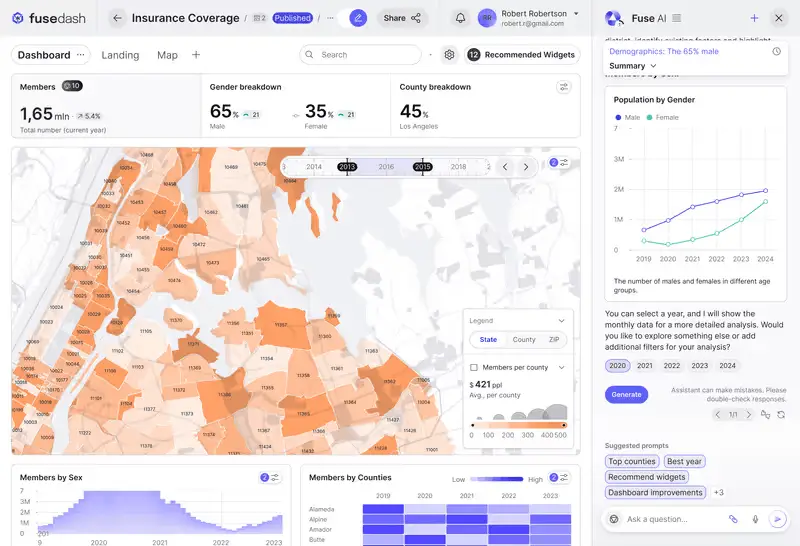The width and height of the screenshot is (800, 546).
Task: Open Recommended Widgets button
Action: 522,55
